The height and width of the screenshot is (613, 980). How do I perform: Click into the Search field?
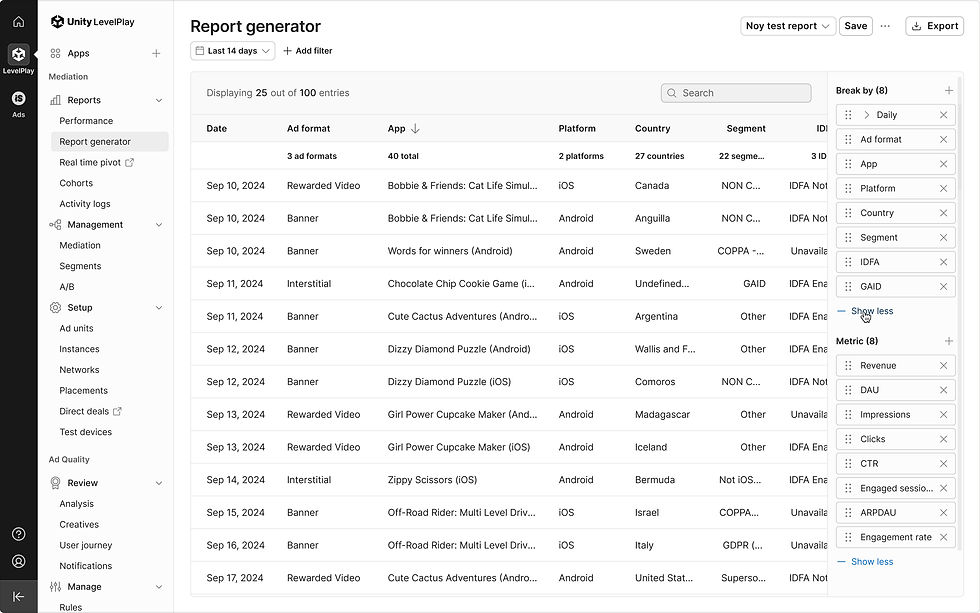[736, 93]
